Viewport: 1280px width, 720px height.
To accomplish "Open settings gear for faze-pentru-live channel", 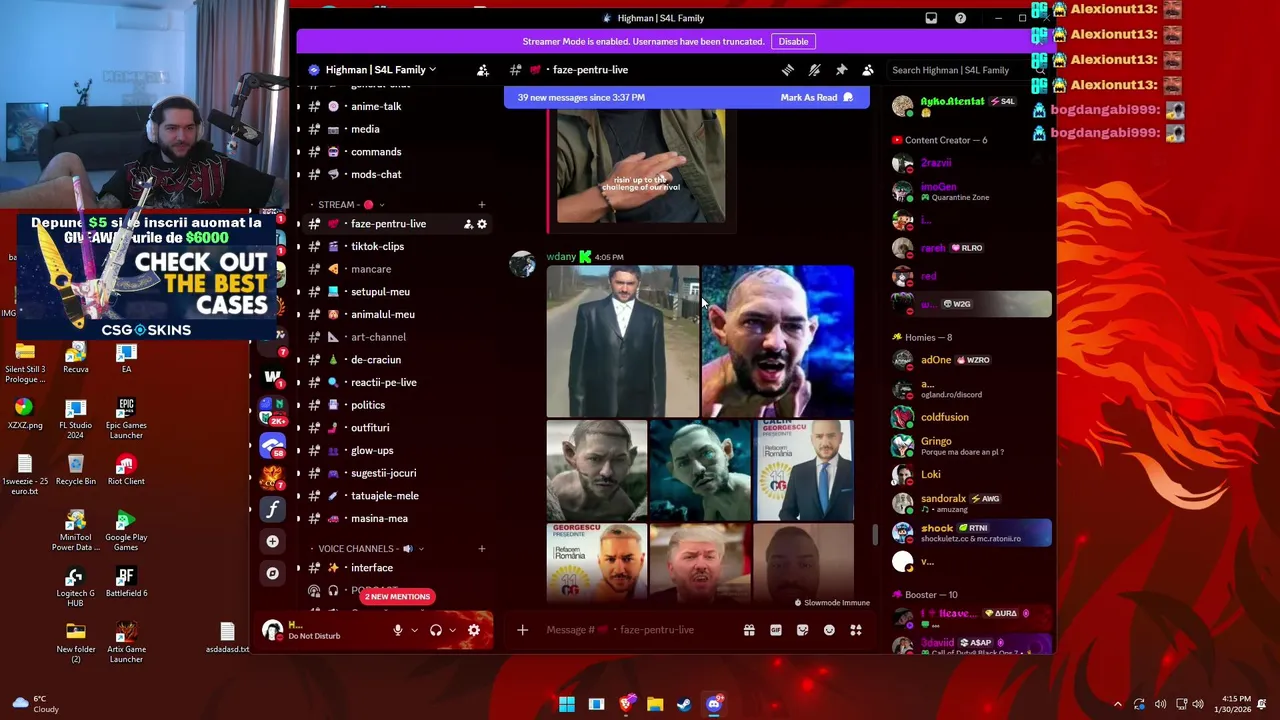I will [x=482, y=224].
